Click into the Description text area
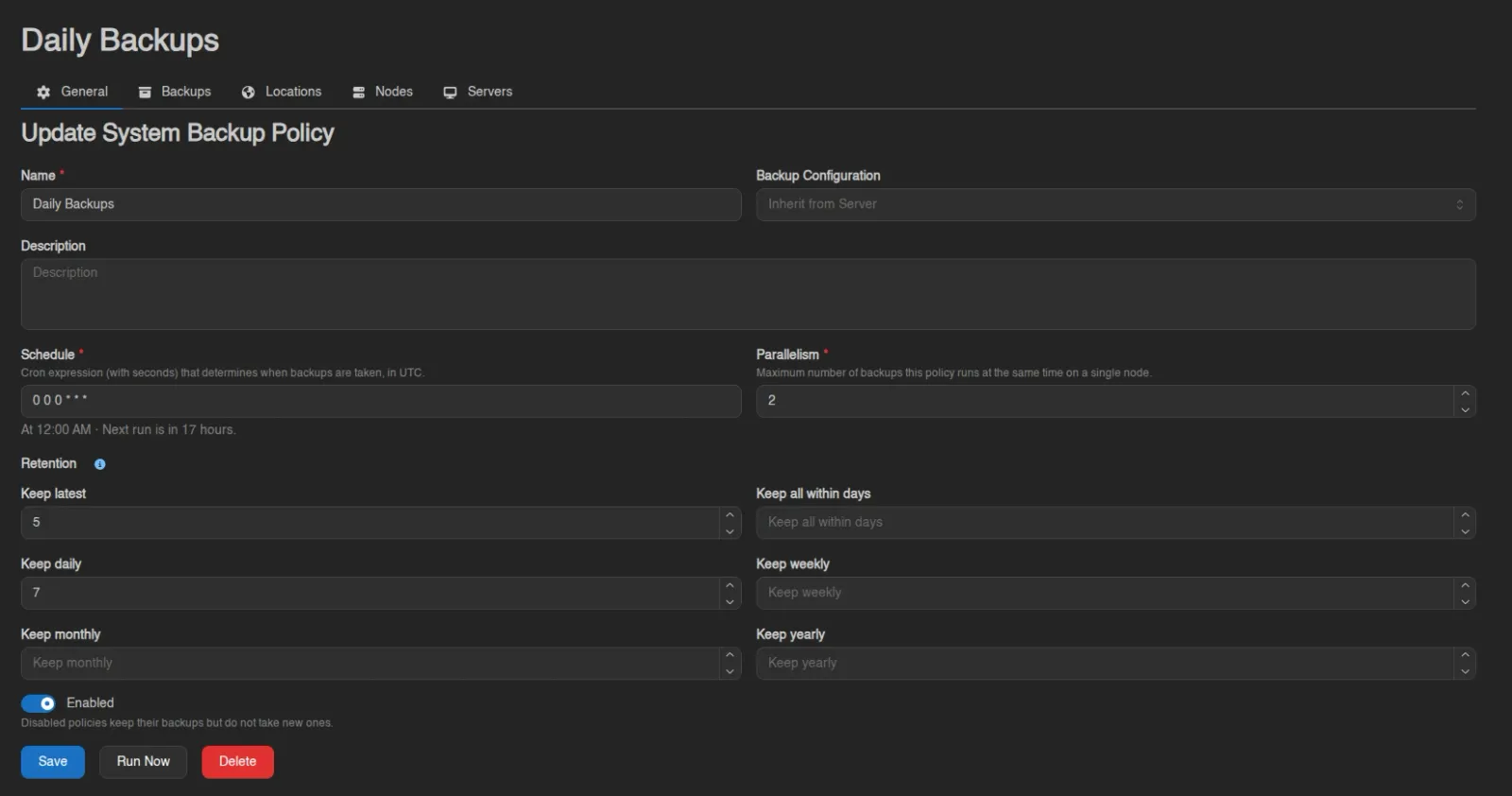1512x796 pixels. point(748,294)
